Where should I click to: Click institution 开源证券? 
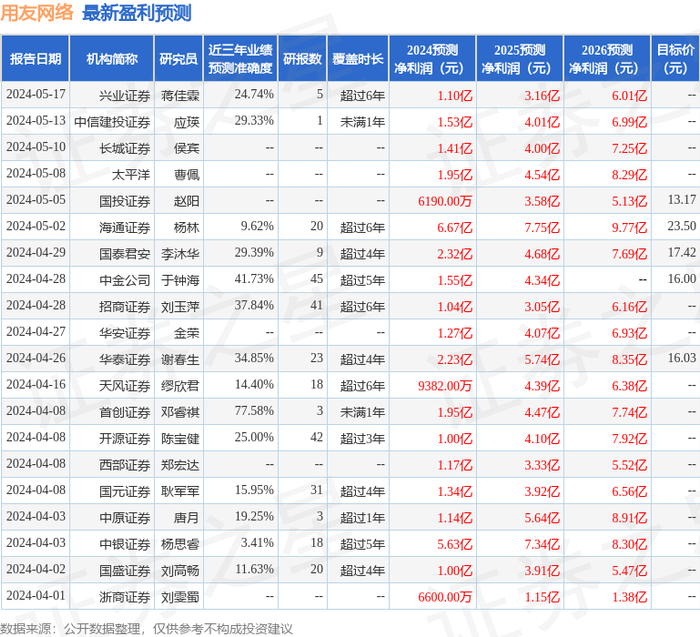tap(125, 438)
